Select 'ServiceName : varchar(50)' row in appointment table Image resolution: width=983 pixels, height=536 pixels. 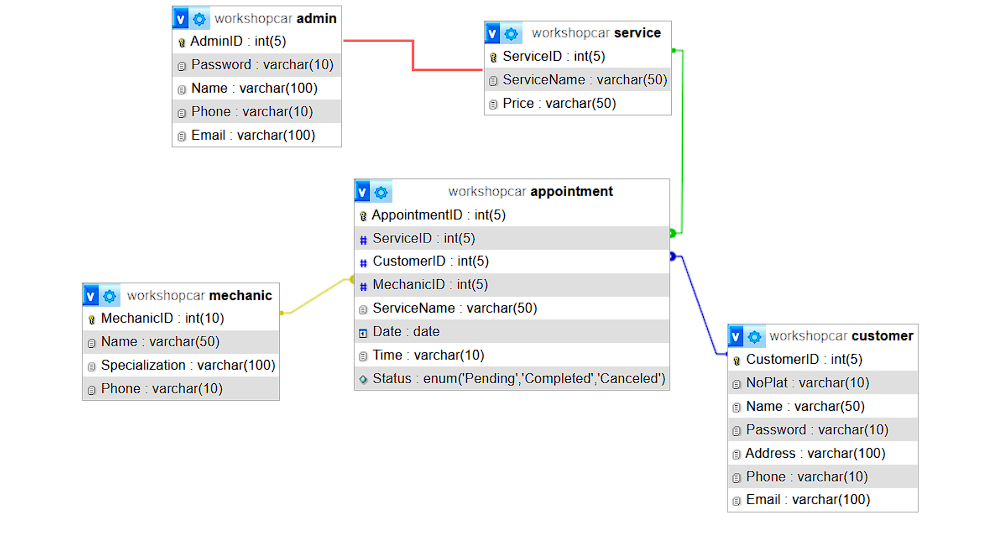coord(512,308)
